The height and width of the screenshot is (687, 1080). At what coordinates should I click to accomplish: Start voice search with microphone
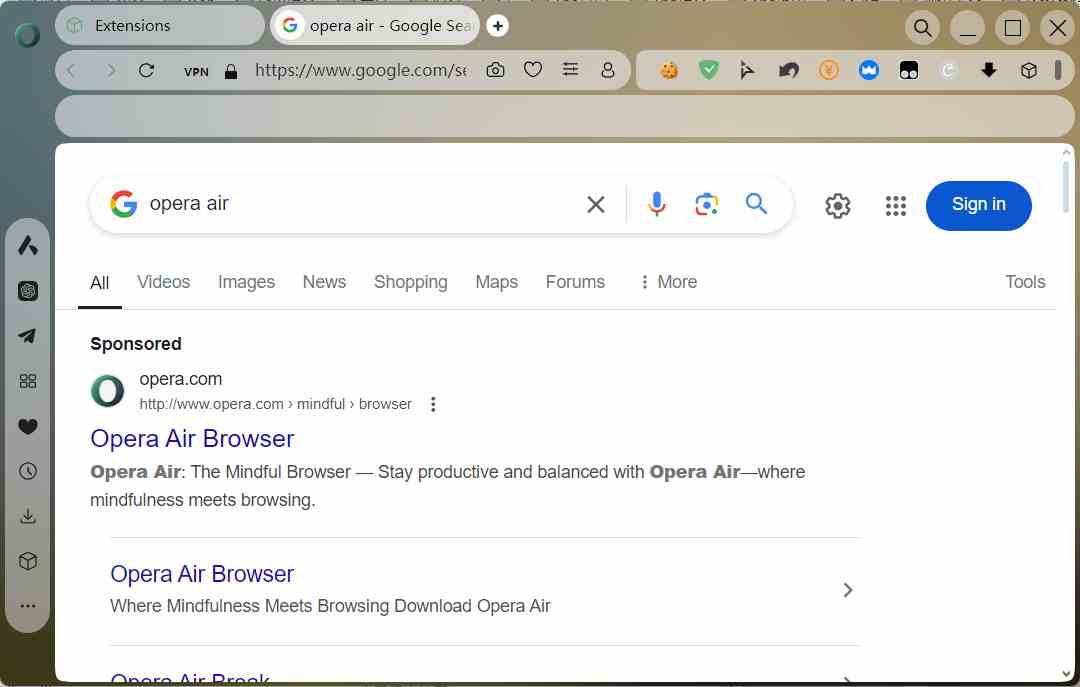tap(656, 204)
